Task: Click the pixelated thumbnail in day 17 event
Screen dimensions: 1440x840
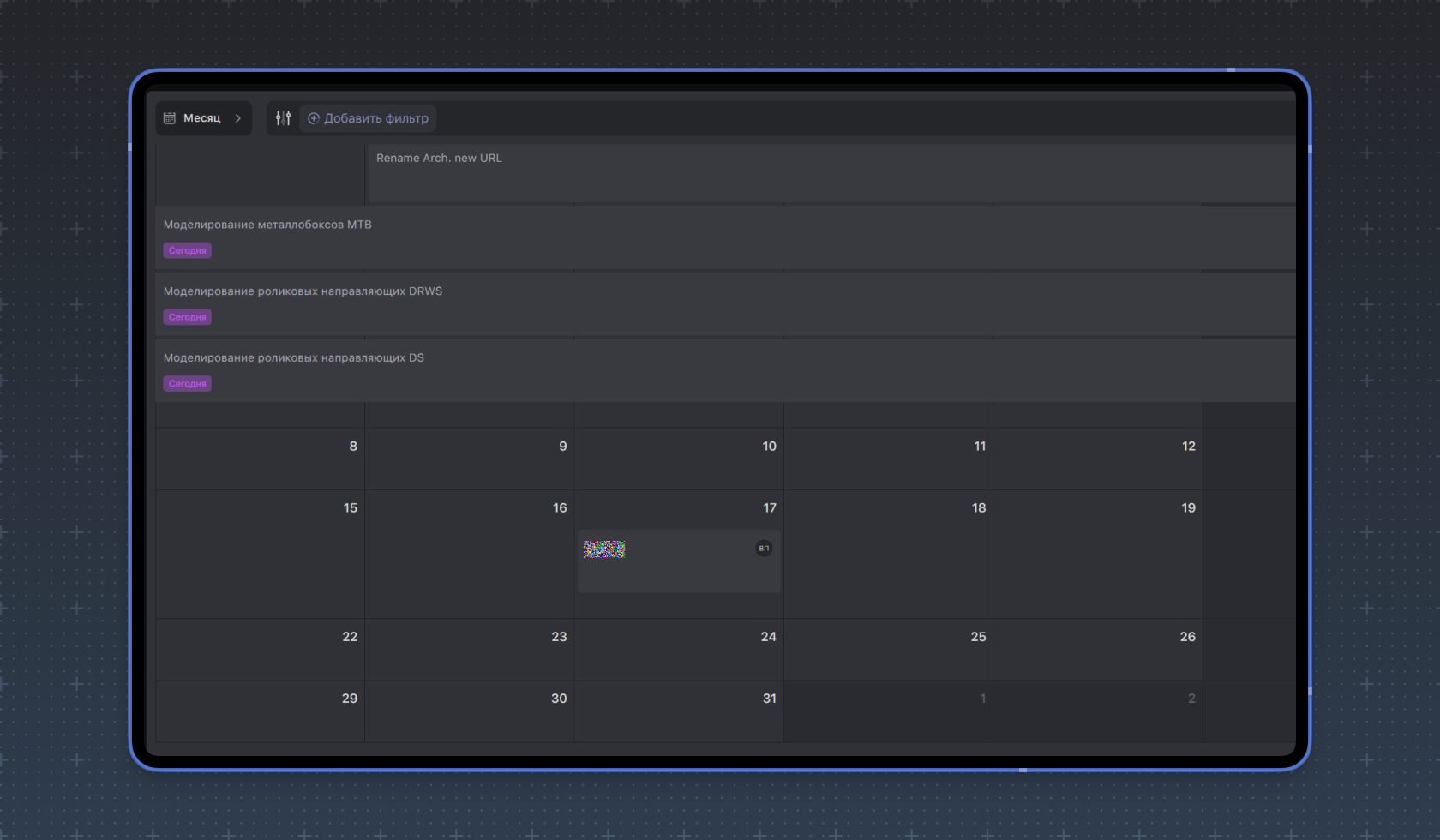Action: click(604, 549)
